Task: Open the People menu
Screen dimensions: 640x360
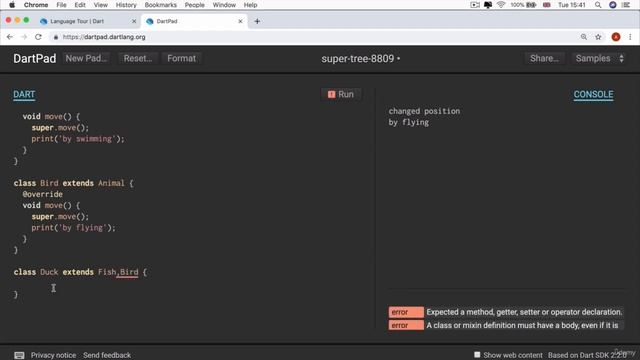Action: (194, 5)
